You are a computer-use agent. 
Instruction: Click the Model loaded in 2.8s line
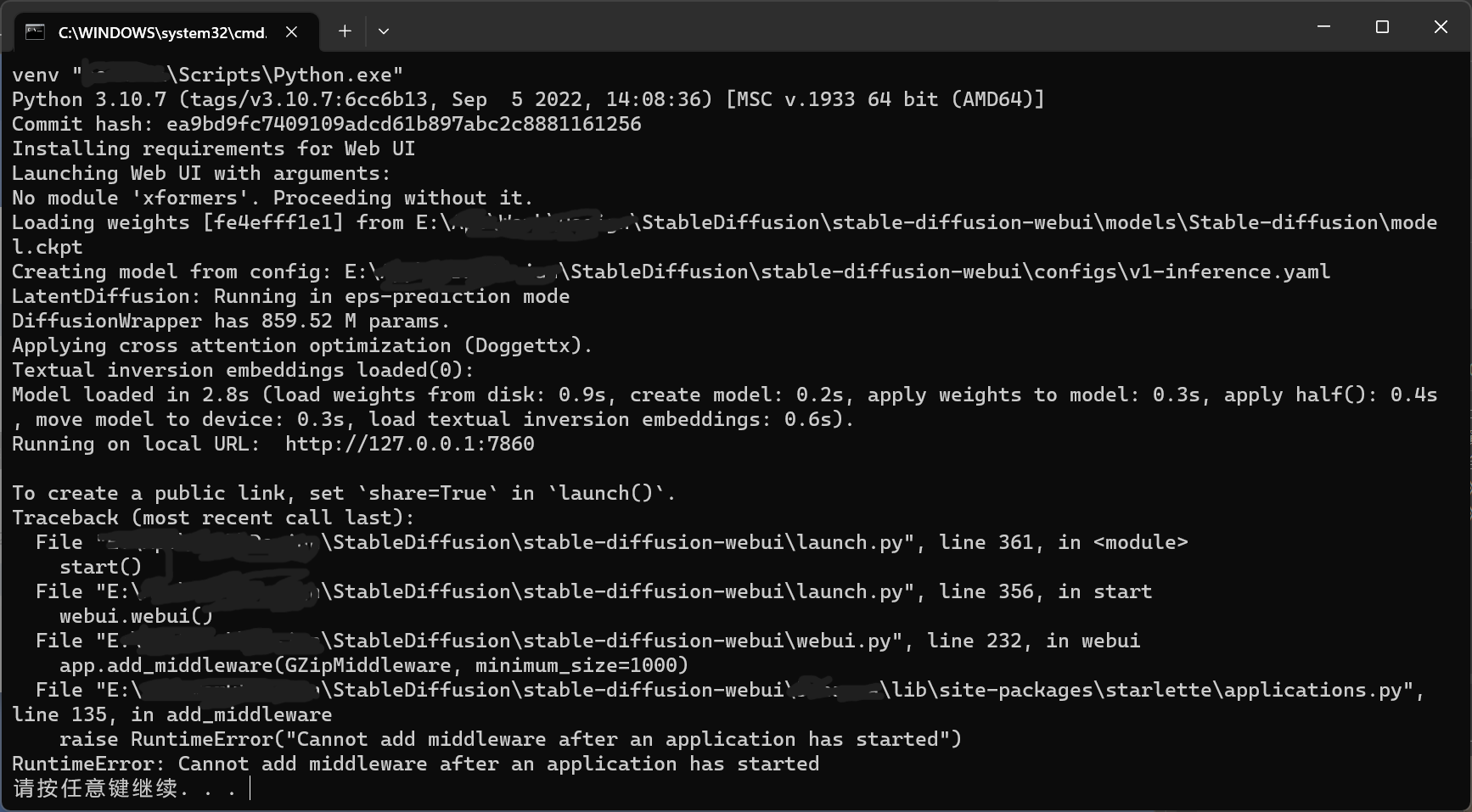724,406
